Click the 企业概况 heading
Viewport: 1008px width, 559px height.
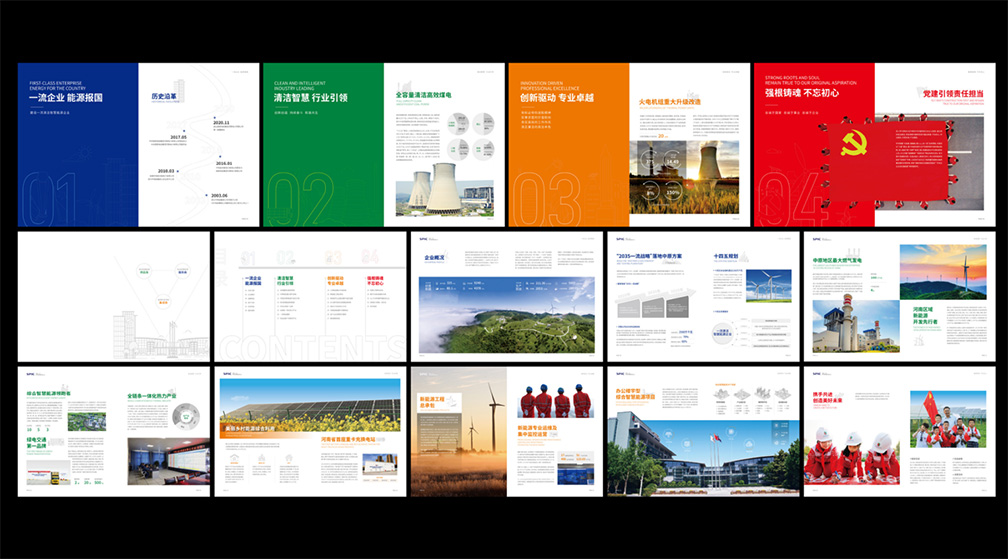[x=434, y=258]
